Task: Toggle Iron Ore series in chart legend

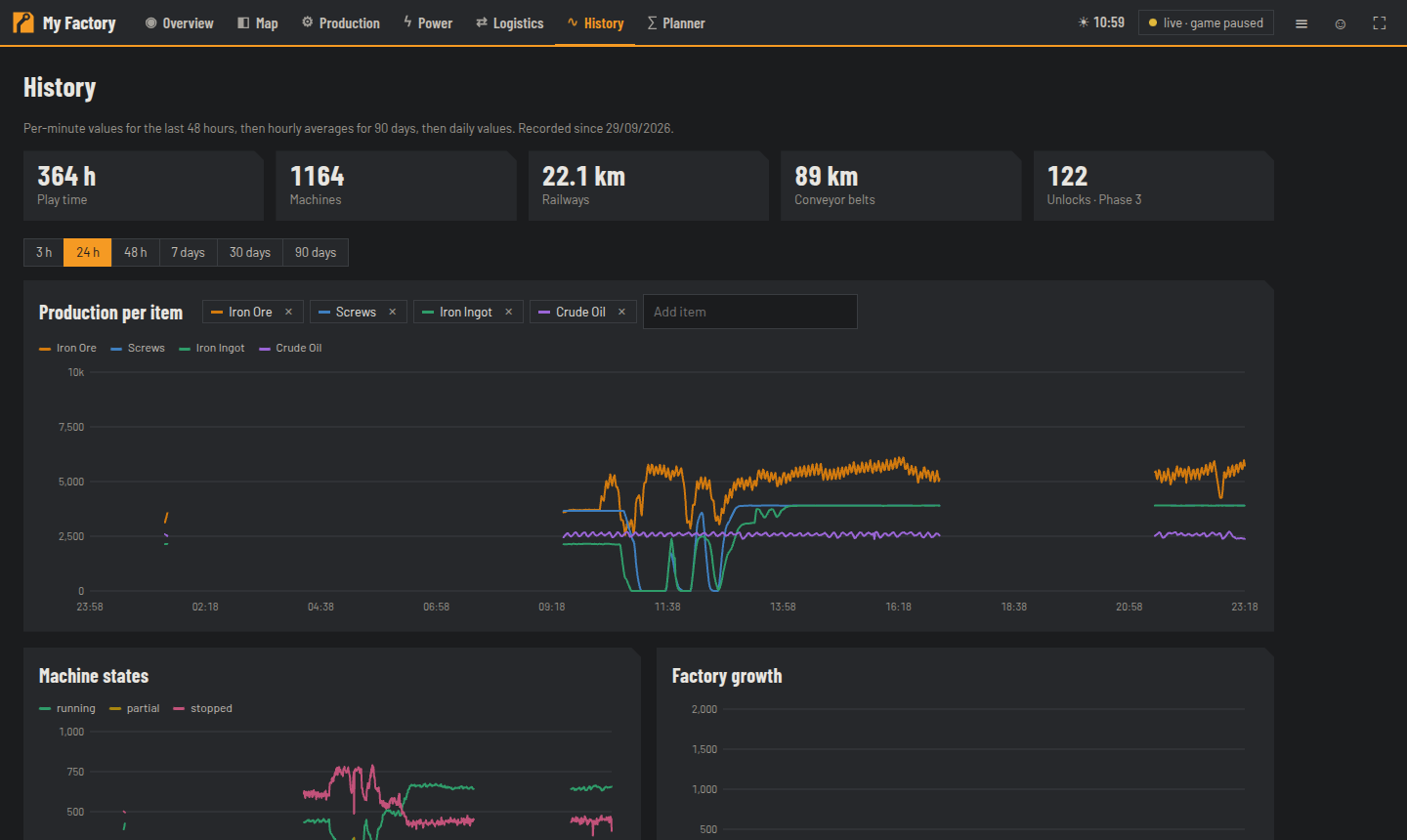Action: coord(67,348)
